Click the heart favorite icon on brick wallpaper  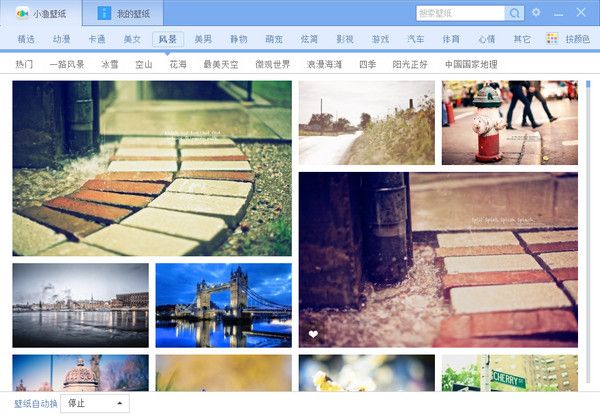313,334
